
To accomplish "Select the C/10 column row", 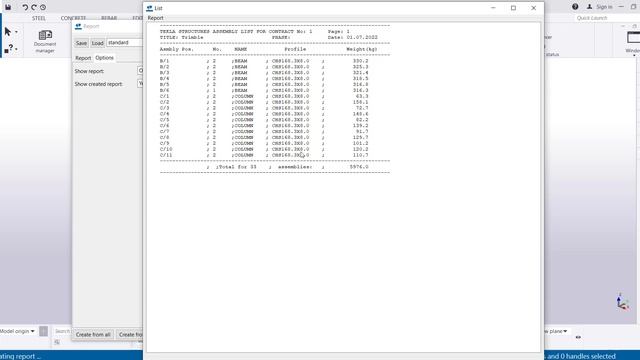I will pos(264,149).
